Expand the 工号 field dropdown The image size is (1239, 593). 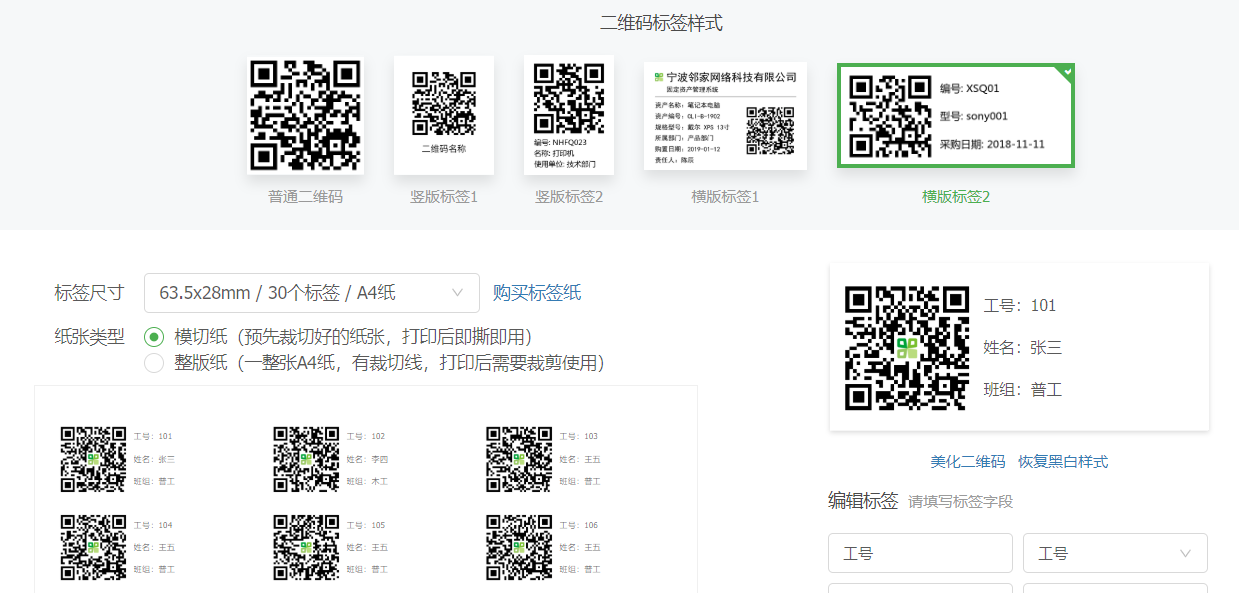coord(1115,553)
